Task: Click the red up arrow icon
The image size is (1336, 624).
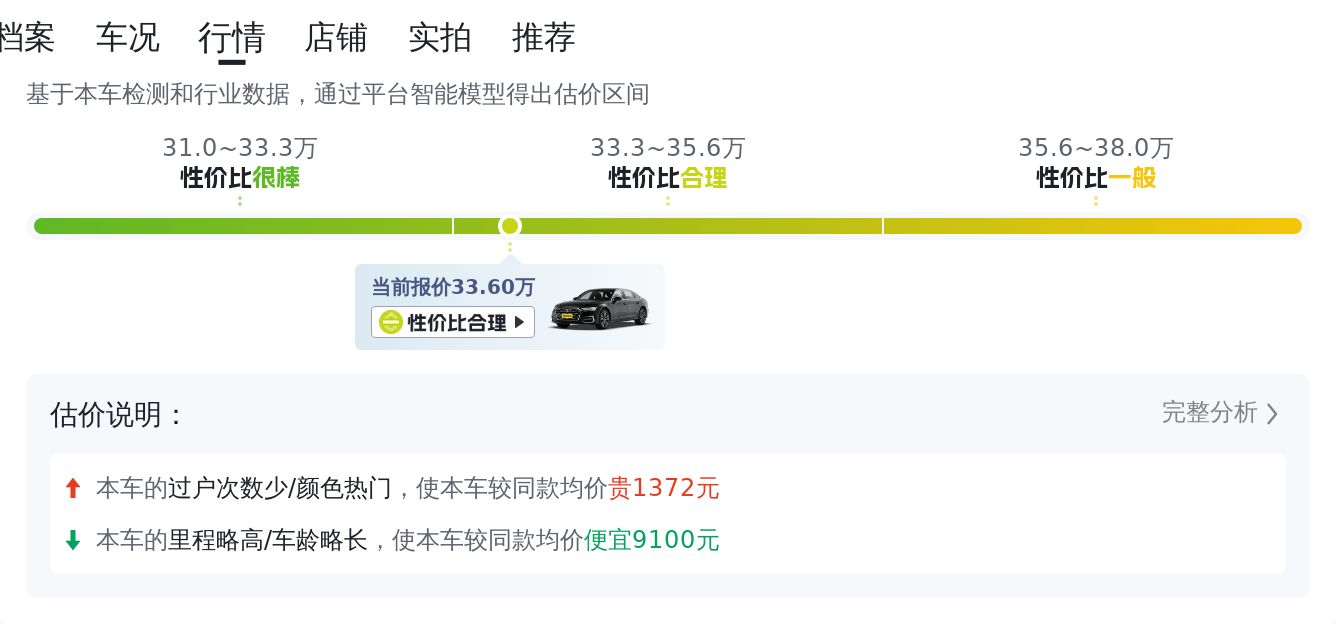Action: [x=72, y=489]
